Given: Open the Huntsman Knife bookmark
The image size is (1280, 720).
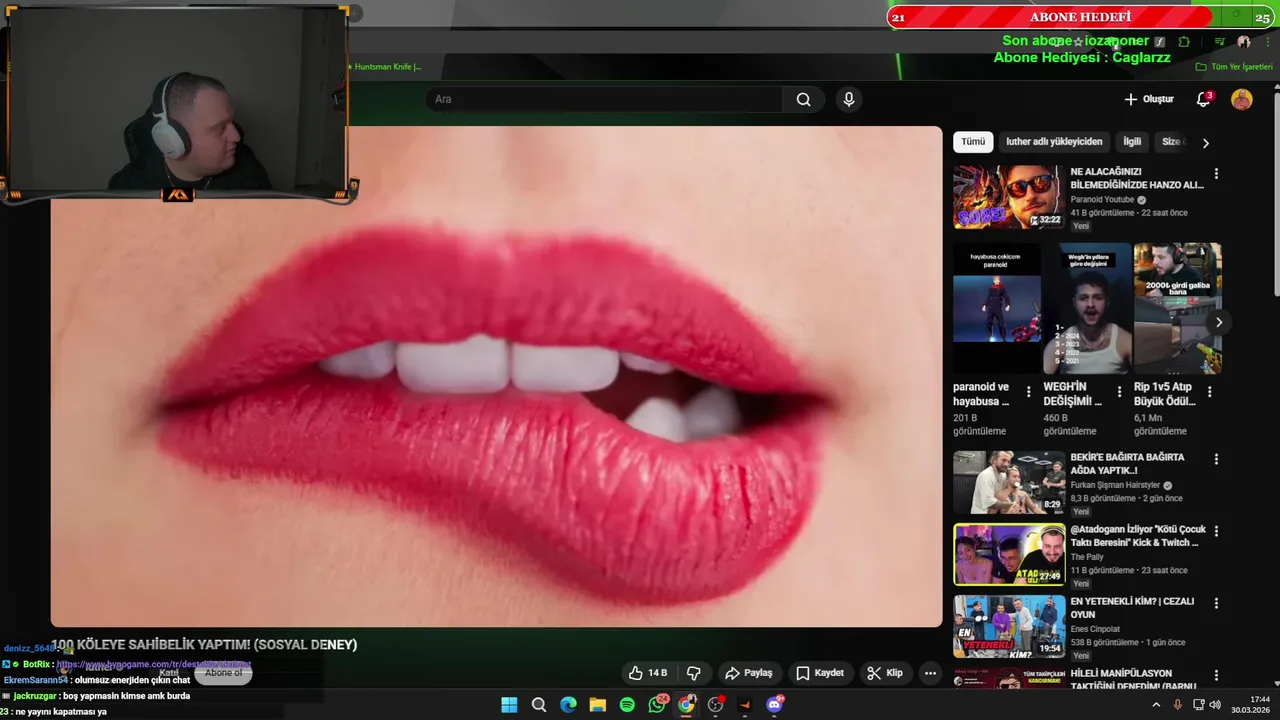Looking at the screenshot, I should (x=385, y=67).
